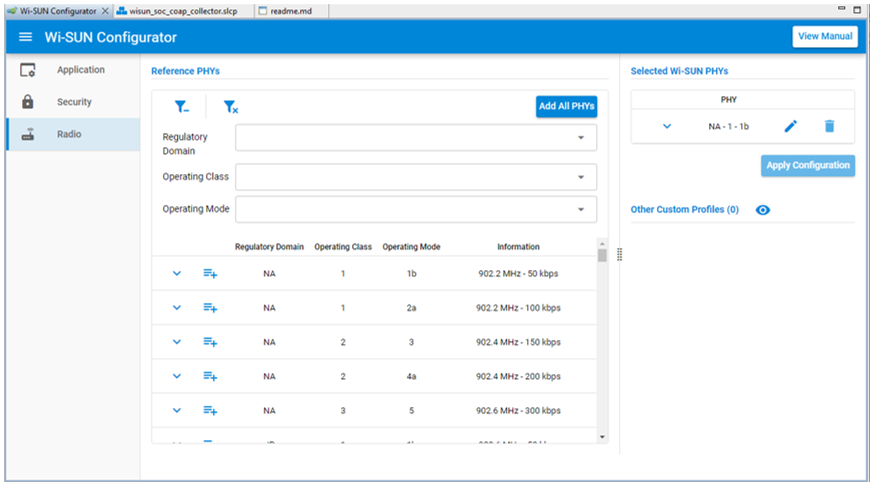This screenshot has width=874, height=482.
Task: Open the Operating Class dropdown
Action: 416,177
